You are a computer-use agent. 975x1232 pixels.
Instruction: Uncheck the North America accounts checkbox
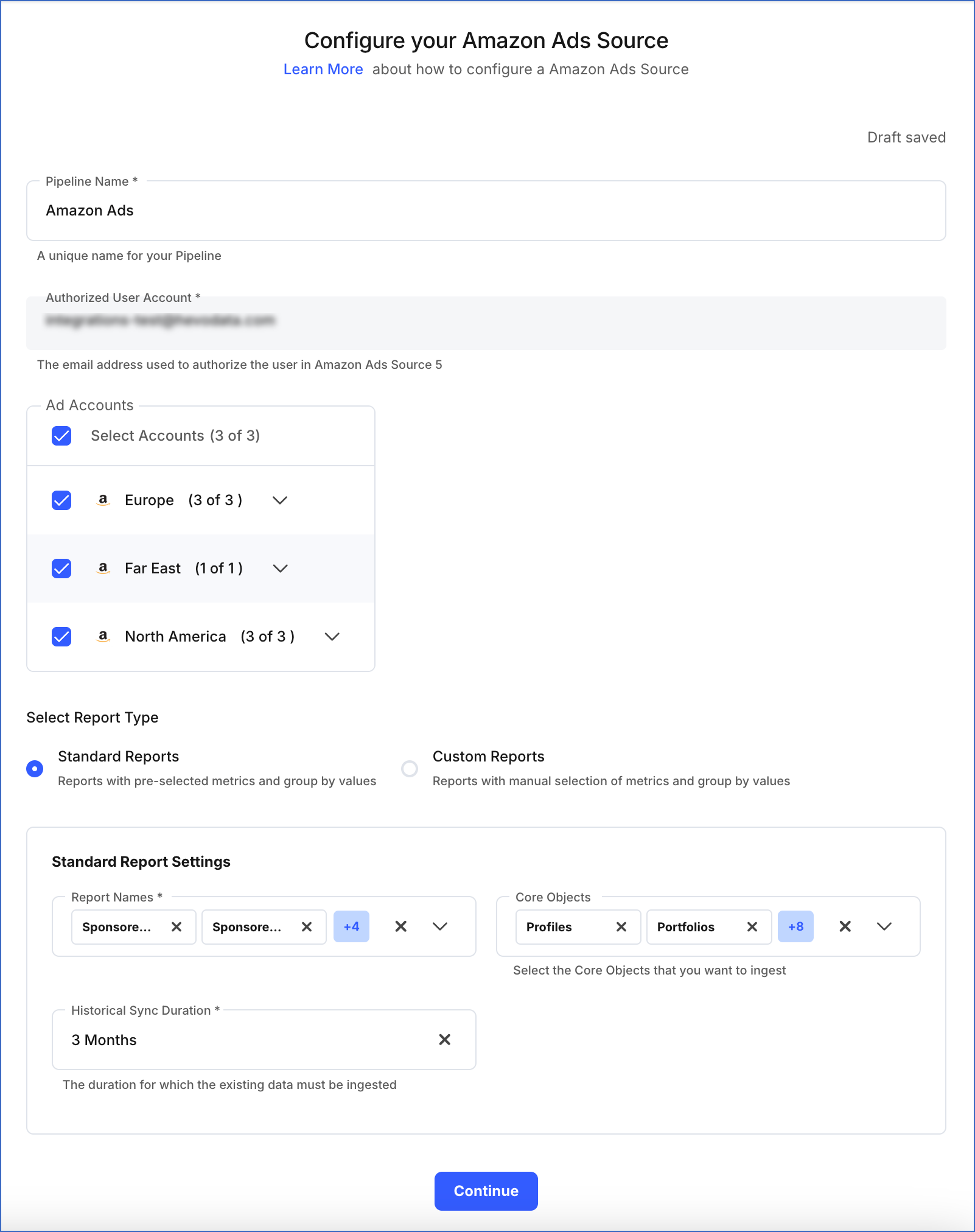point(61,637)
